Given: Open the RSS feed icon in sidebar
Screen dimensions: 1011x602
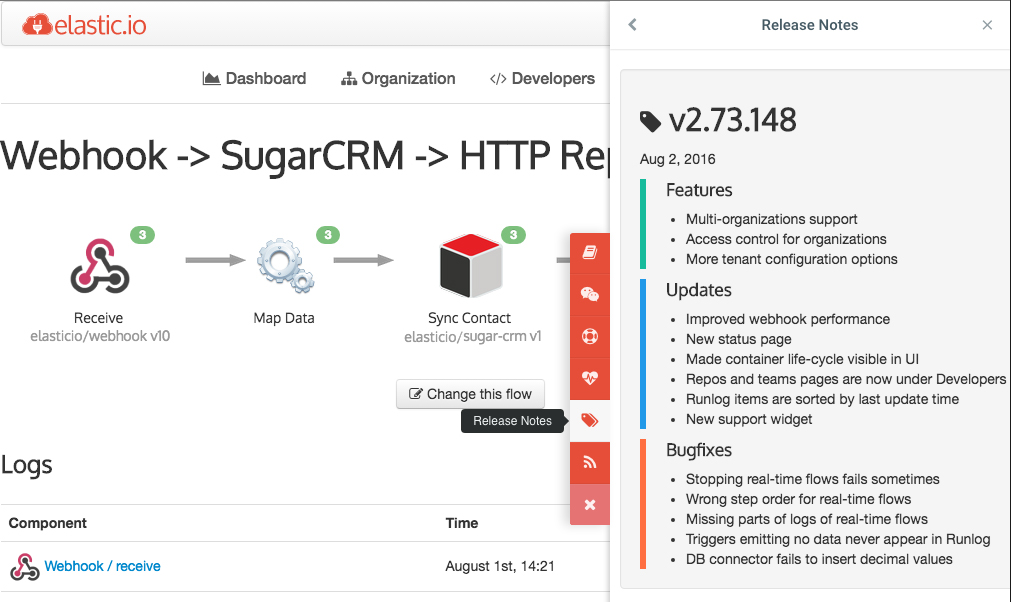Looking at the screenshot, I should [589, 462].
